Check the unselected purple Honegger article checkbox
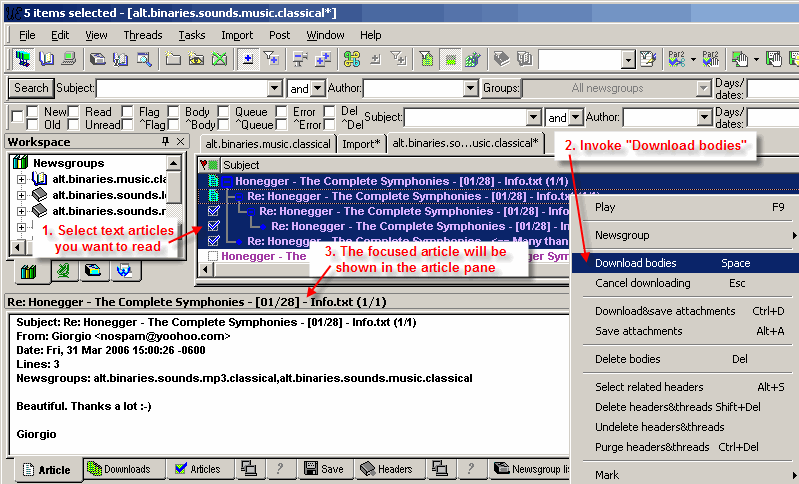This screenshot has height=484, width=799. coord(213,256)
